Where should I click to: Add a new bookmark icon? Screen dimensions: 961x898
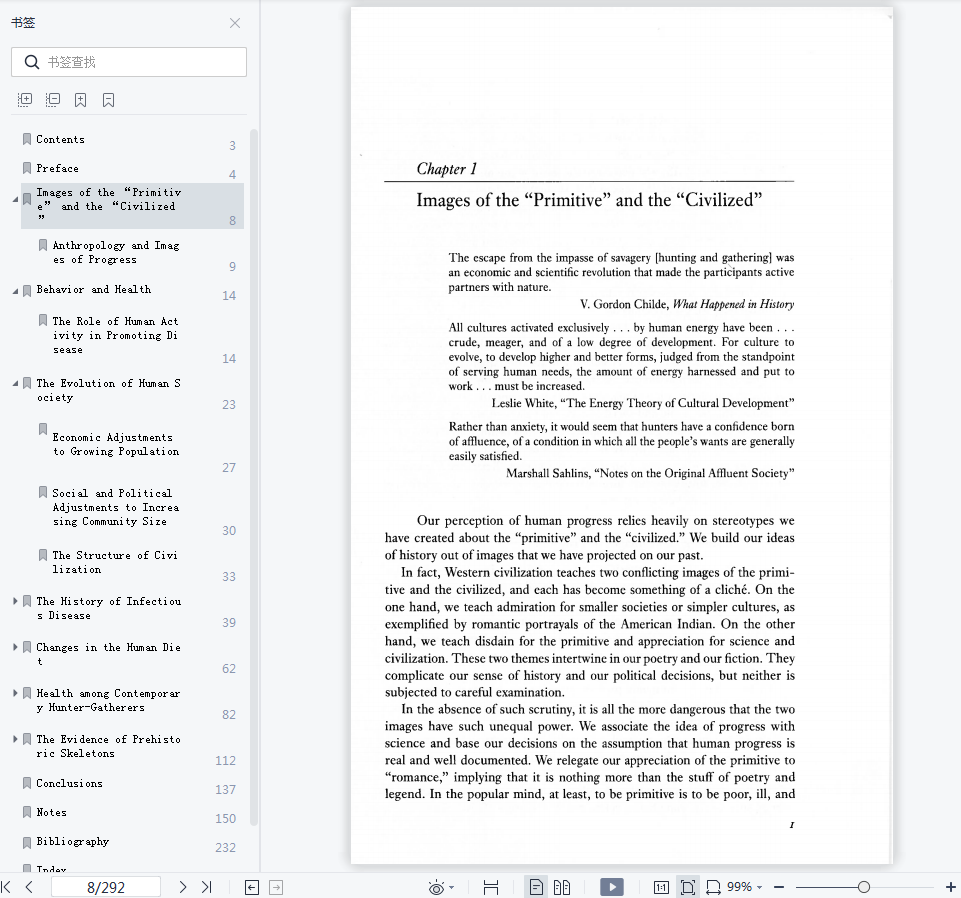point(80,100)
